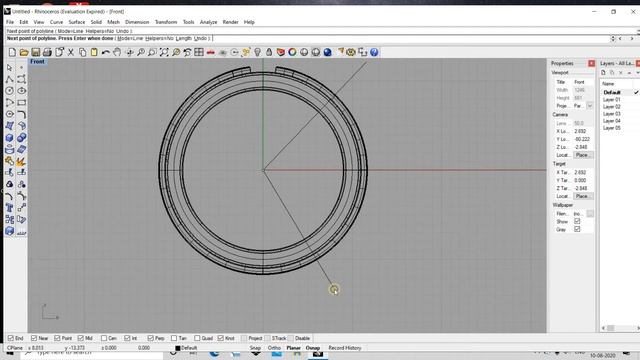Toggle the Knot osnap checkbox
Image resolution: width=640 pixels, height=360 pixels.
tap(221, 338)
